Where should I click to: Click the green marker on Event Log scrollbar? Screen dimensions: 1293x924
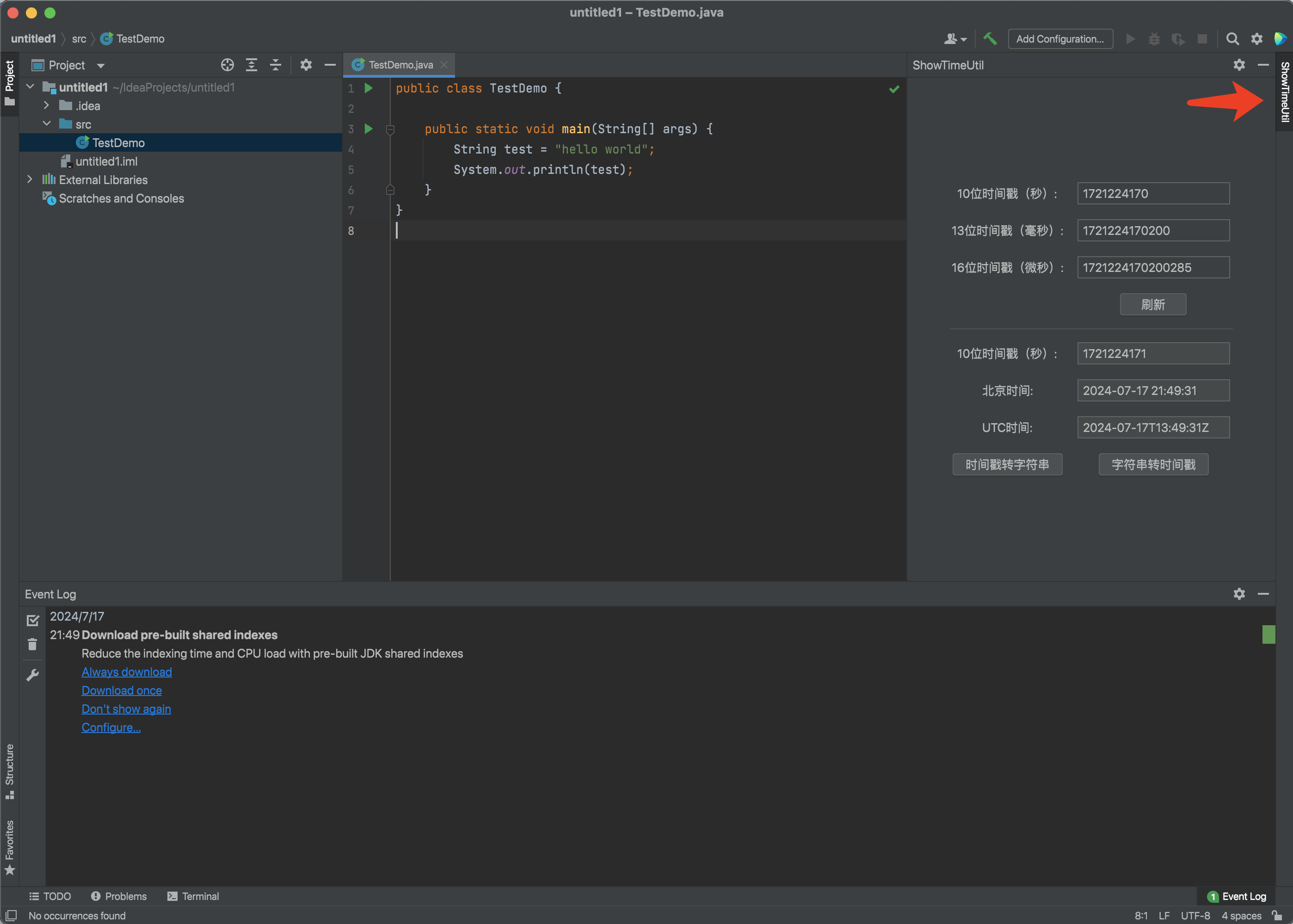(1268, 634)
